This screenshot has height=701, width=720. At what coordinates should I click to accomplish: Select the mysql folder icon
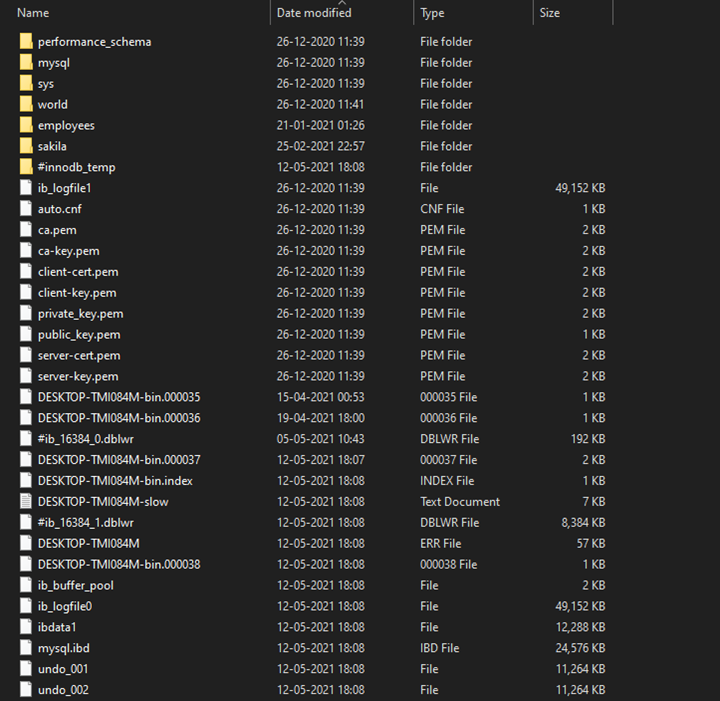26,62
